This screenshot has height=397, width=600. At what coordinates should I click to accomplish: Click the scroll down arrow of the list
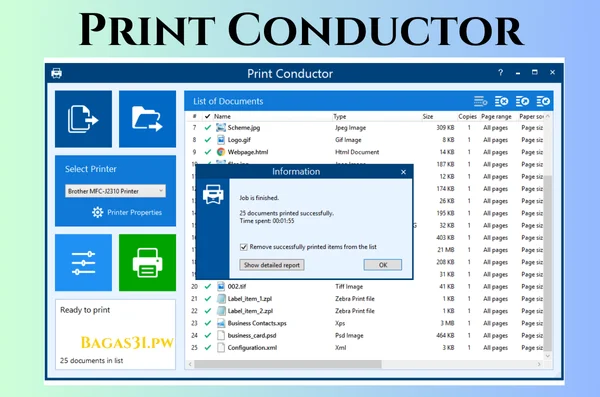click(x=548, y=356)
